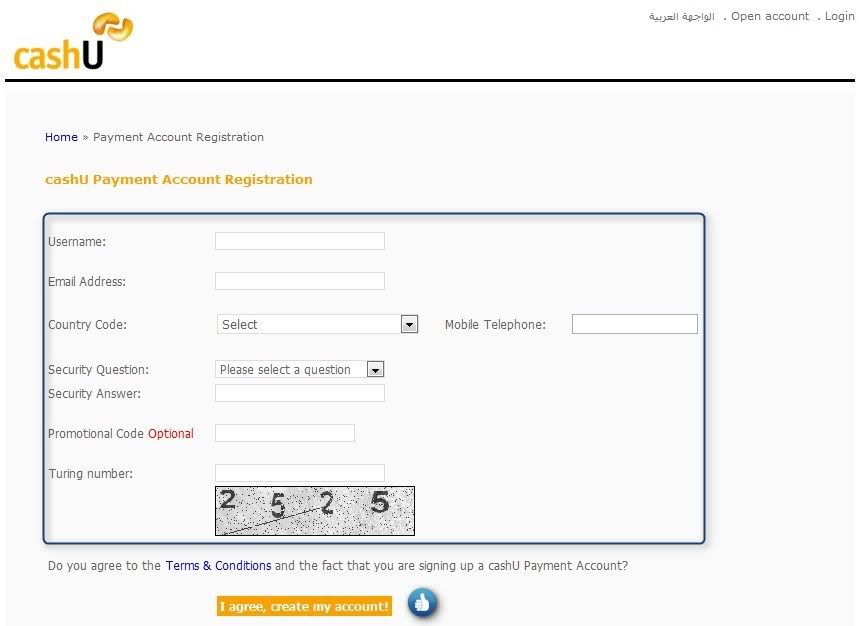The width and height of the screenshot is (859, 626).
Task: Click the Mobile Telephone input field
Action: [634, 324]
